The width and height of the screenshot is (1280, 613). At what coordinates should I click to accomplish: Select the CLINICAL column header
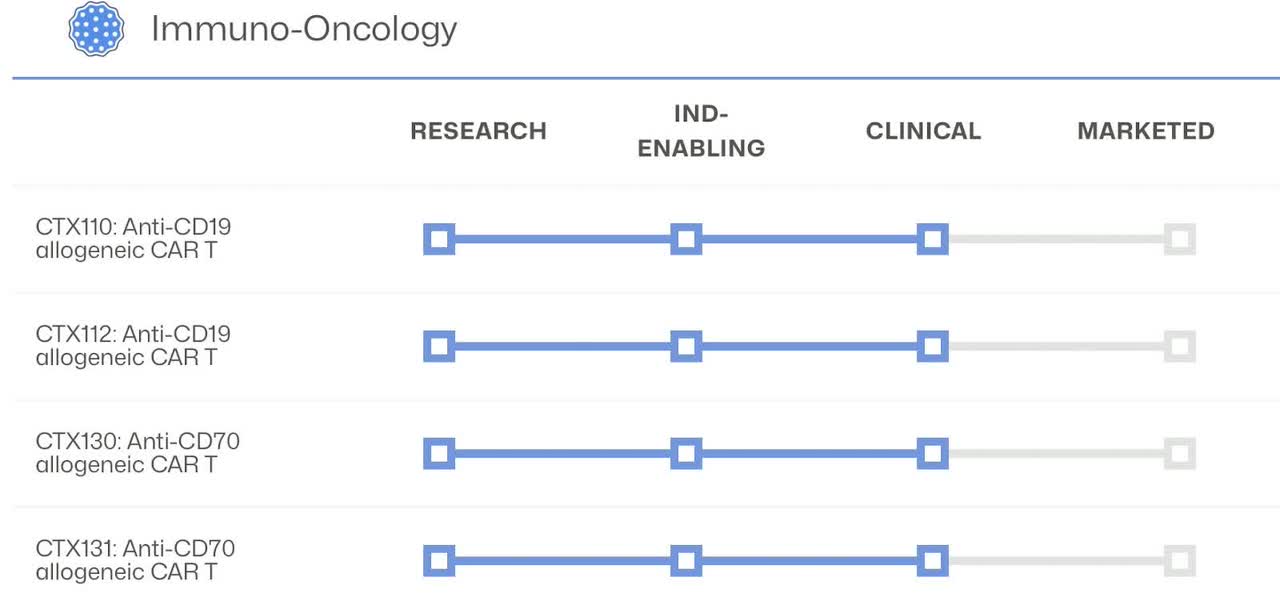coord(923,131)
